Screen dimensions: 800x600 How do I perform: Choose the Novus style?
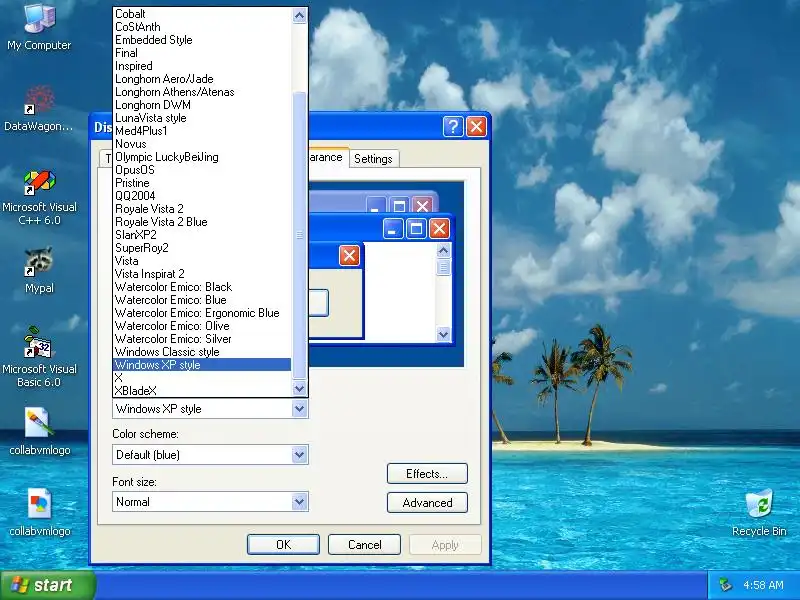pyautogui.click(x=202, y=144)
